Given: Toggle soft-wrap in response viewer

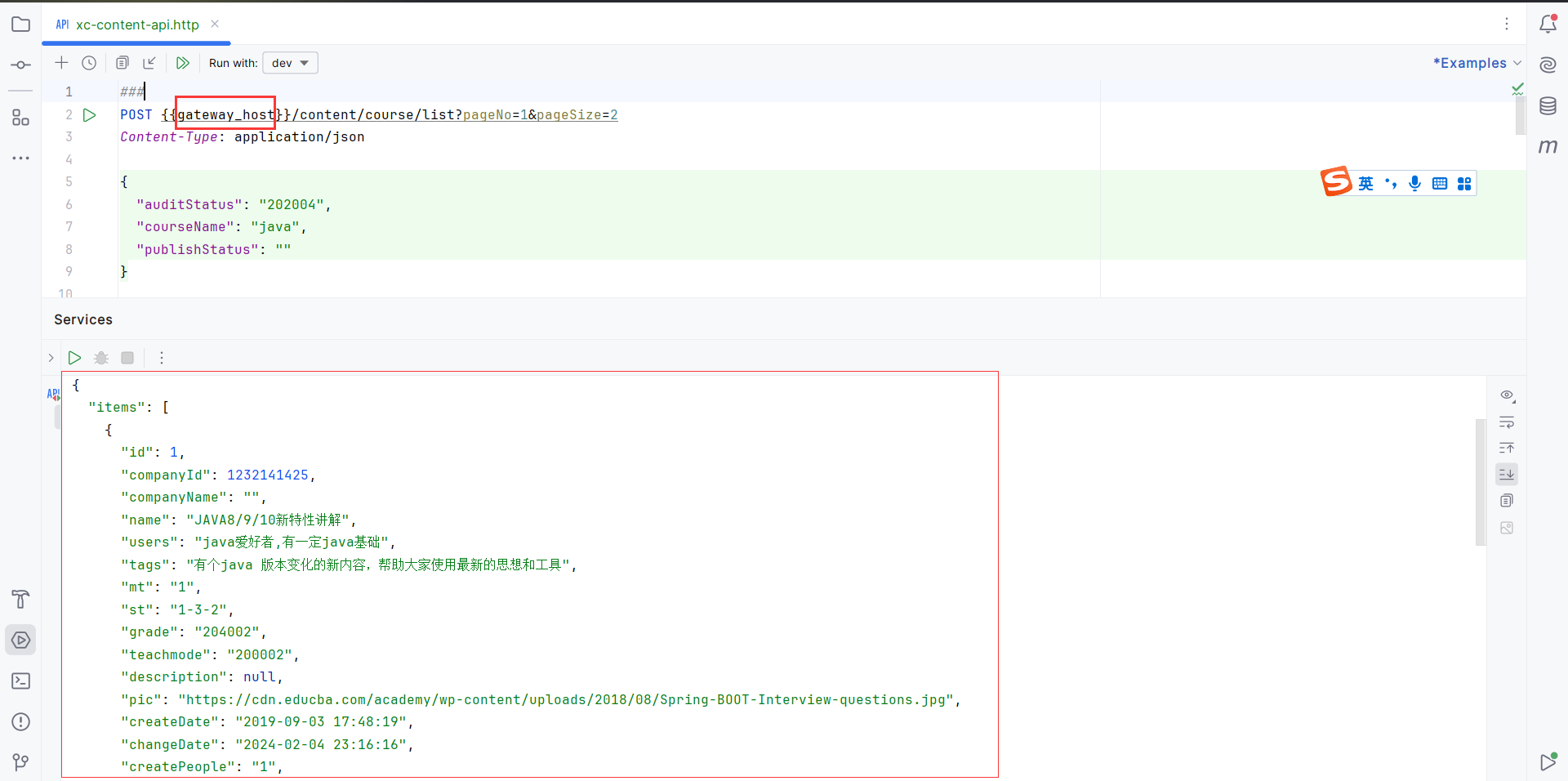Looking at the screenshot, I should click(x=1507, y=422).
